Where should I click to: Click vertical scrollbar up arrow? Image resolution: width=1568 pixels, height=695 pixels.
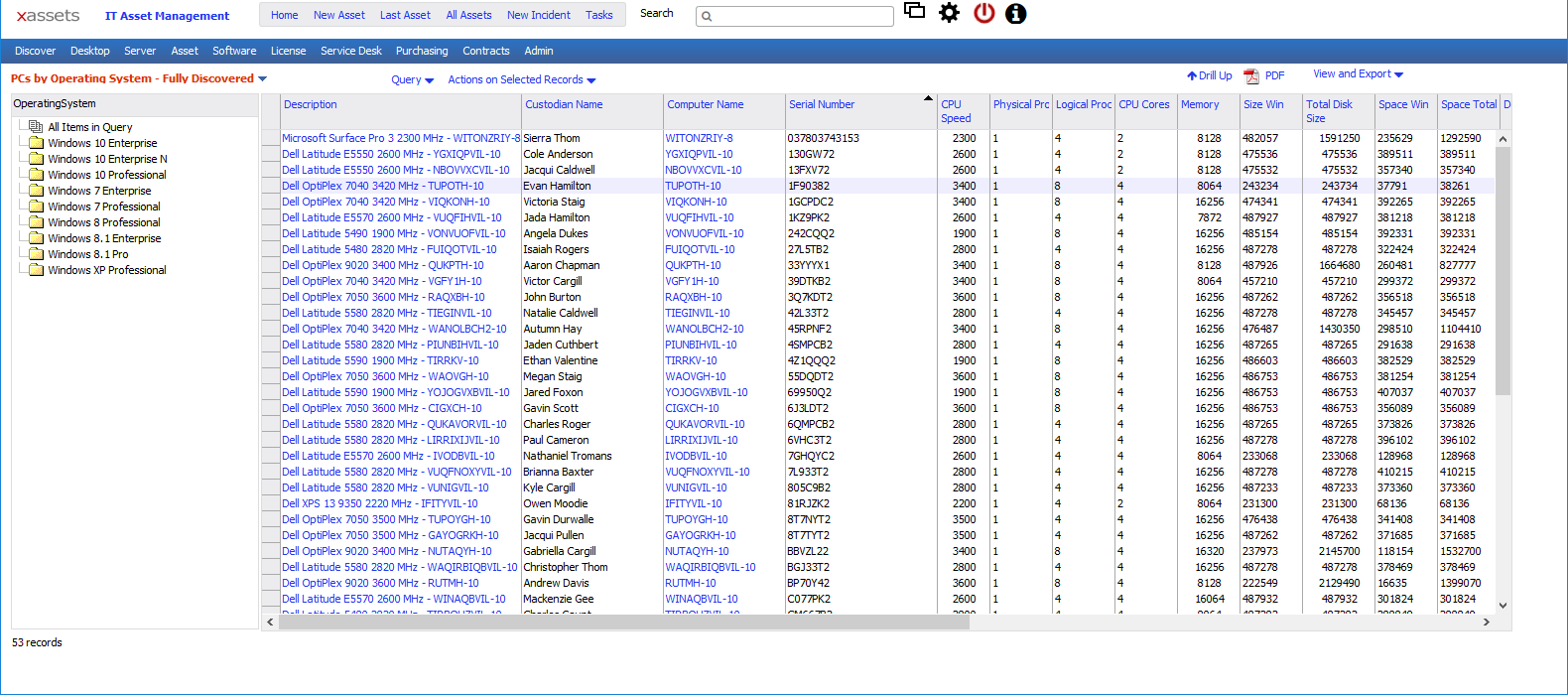coord(1503,139)
